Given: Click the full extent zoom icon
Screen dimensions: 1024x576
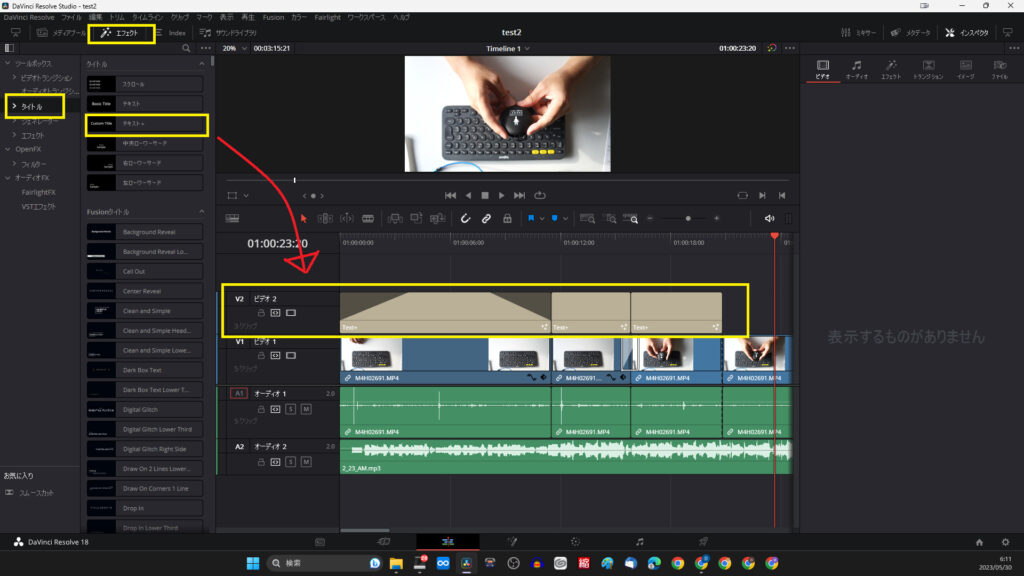Looking at the screenshot, I should click(x=587, y=219).
